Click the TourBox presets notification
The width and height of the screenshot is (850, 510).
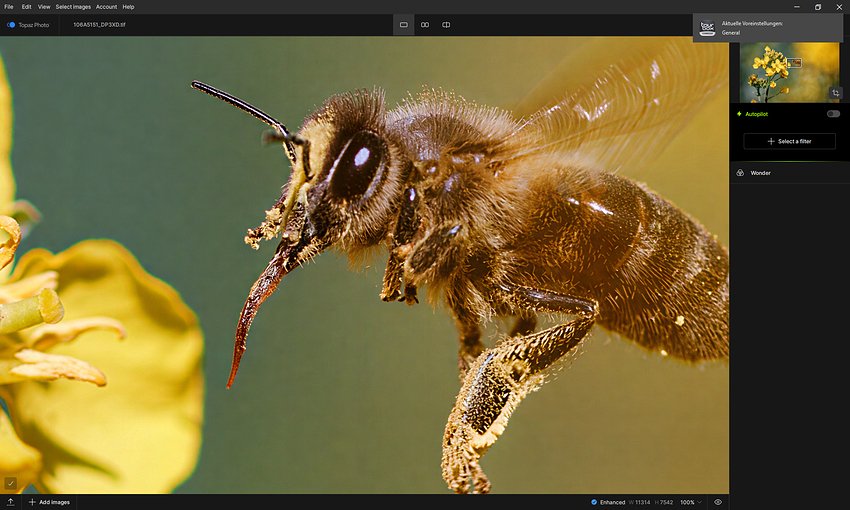(x=768, y=28)
